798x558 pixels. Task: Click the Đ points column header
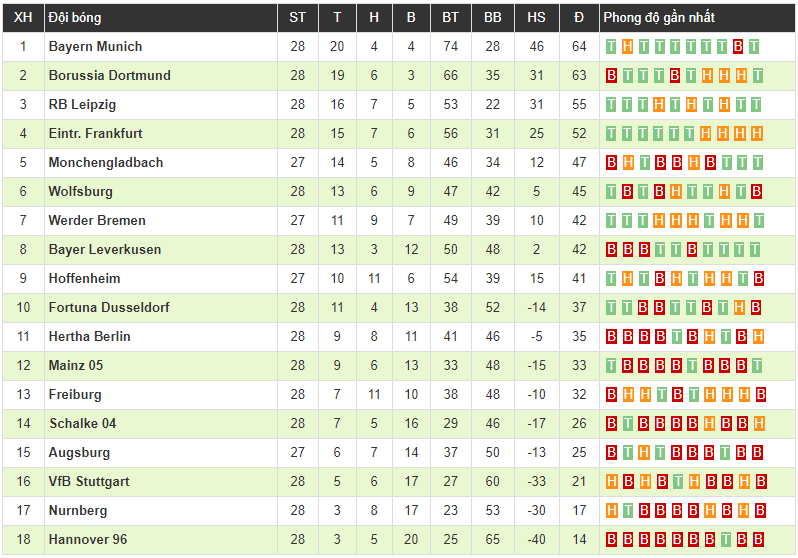(579, 18)
